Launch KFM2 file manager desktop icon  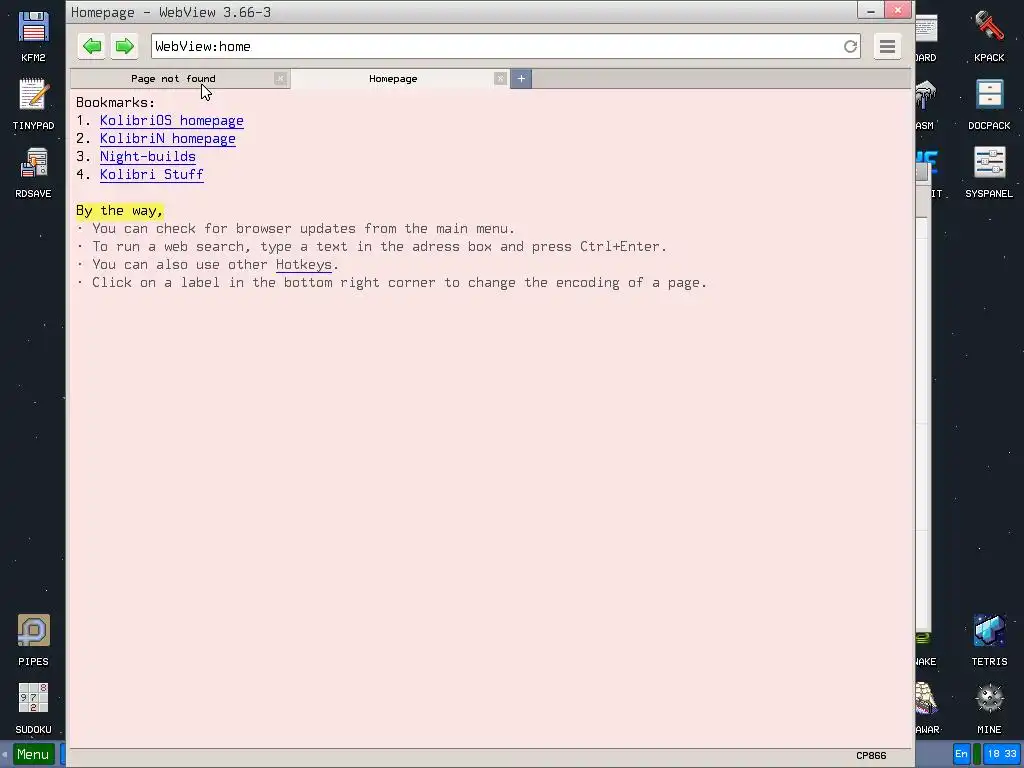click(x=33, y=37)
